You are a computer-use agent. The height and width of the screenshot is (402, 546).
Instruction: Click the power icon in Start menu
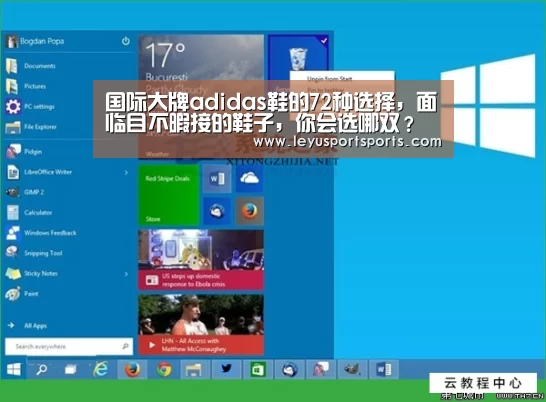126,41
